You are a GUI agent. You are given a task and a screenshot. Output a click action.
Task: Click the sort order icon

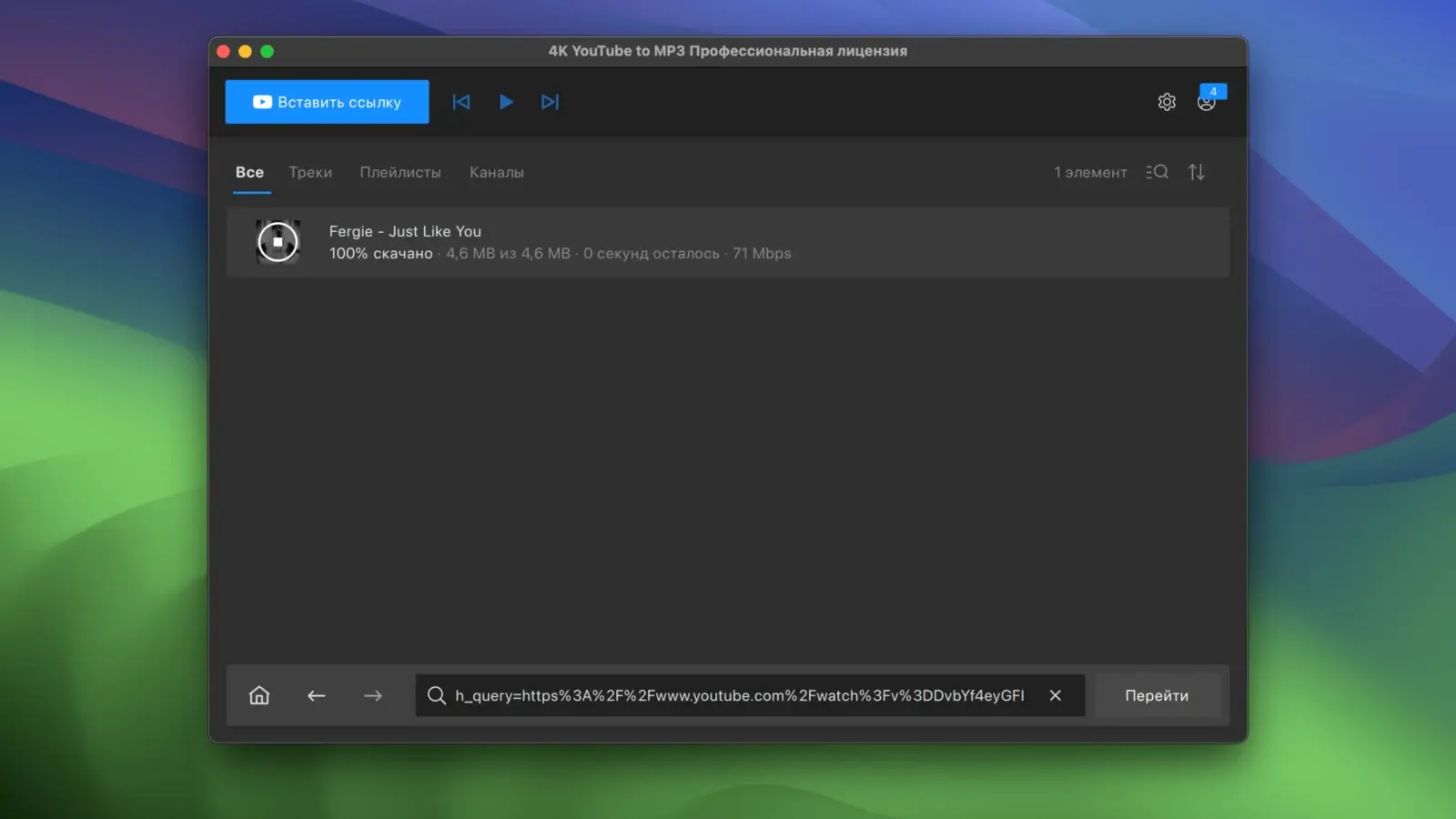point(1196,171)
